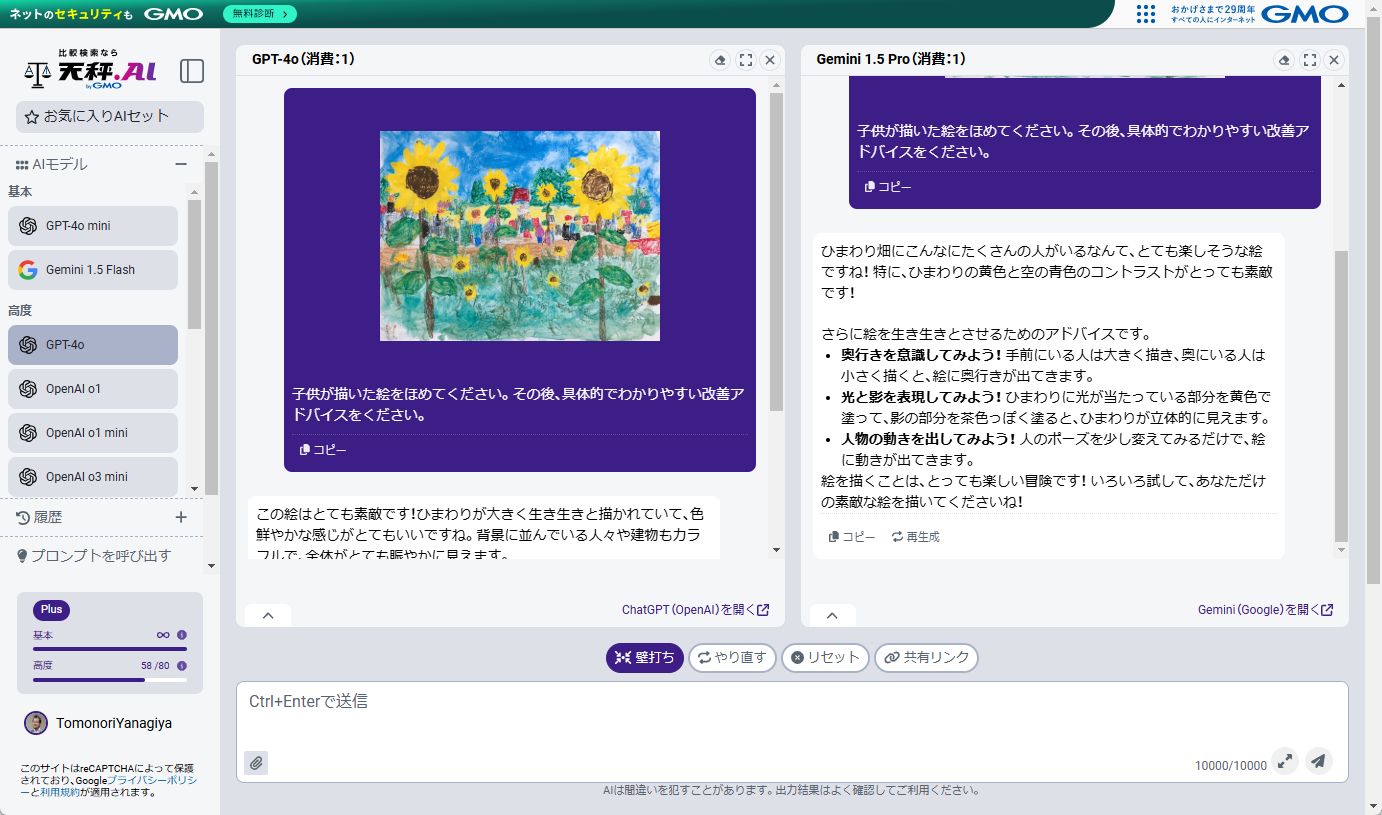Expand the 履歴 section with the plus icon
Viewport: 1382px width, 815px height.
tap(180, 517)
